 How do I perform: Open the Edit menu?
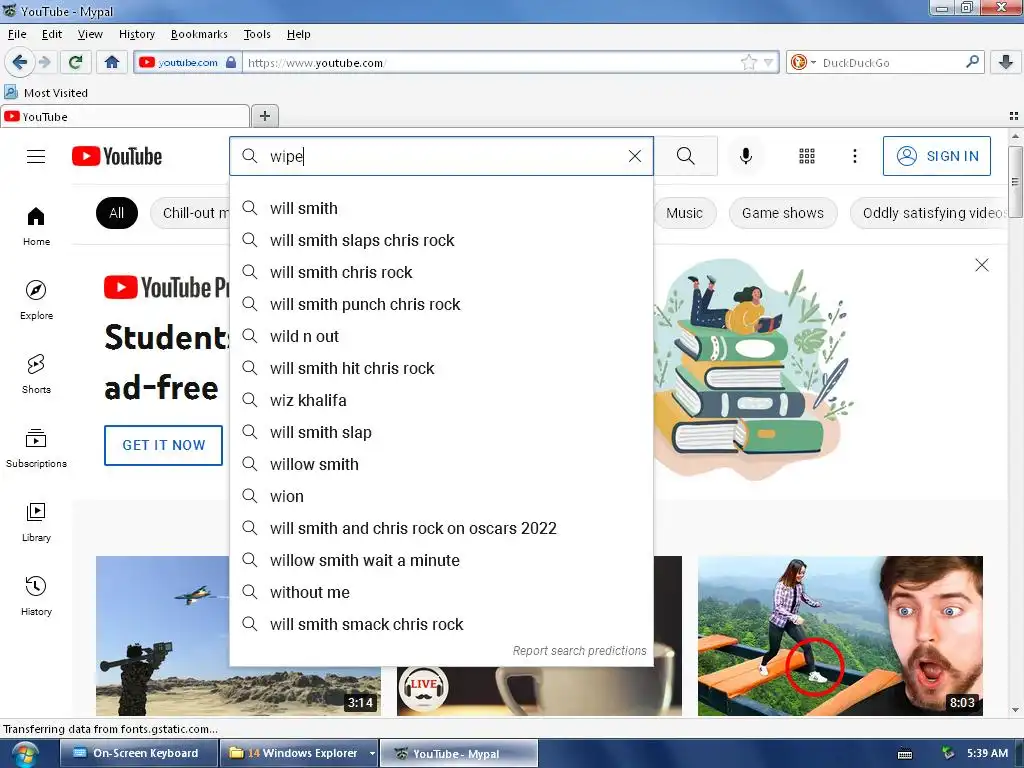pyautogui.click(x=52, y=34)
